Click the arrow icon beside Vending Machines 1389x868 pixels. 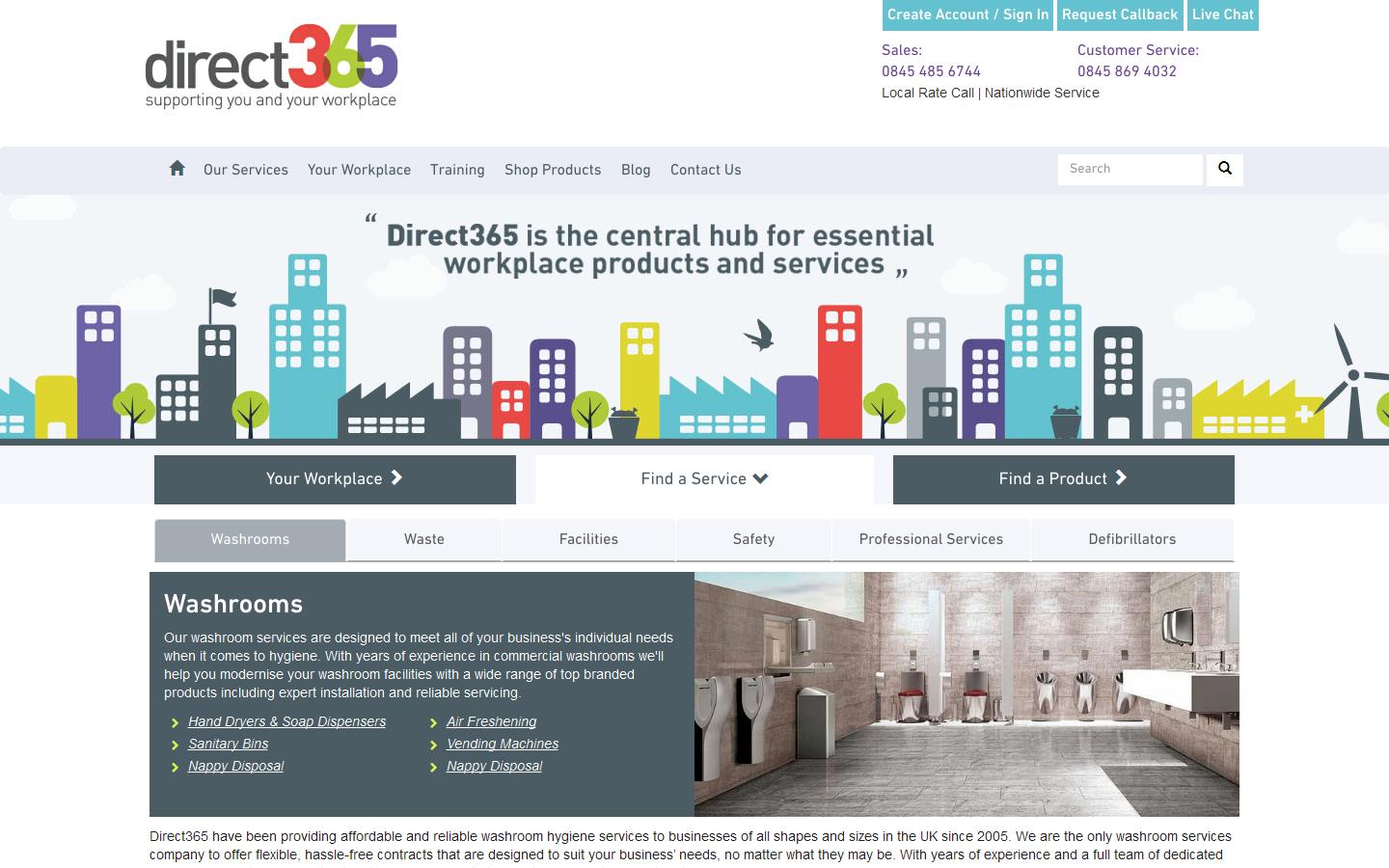[433, 745]
